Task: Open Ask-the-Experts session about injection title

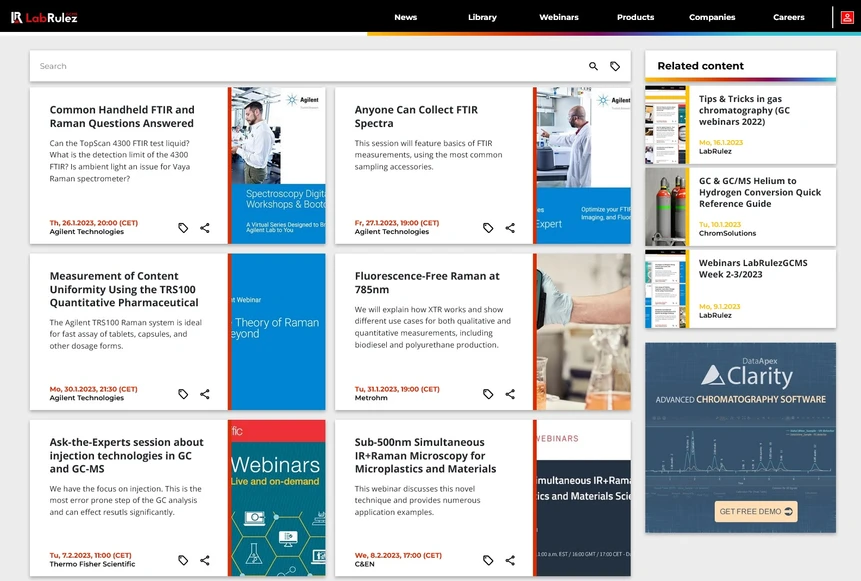Action: 126,455
